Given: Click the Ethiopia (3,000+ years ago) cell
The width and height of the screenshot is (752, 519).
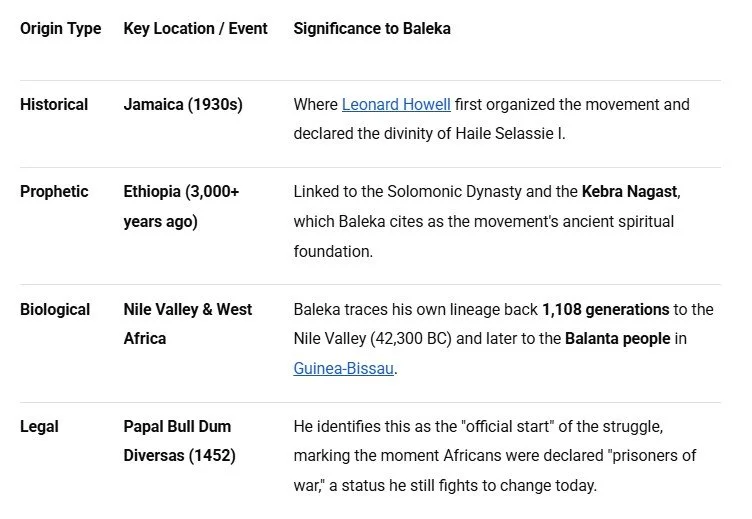Looking at the screenshot, I should click(x=181, y=207).
